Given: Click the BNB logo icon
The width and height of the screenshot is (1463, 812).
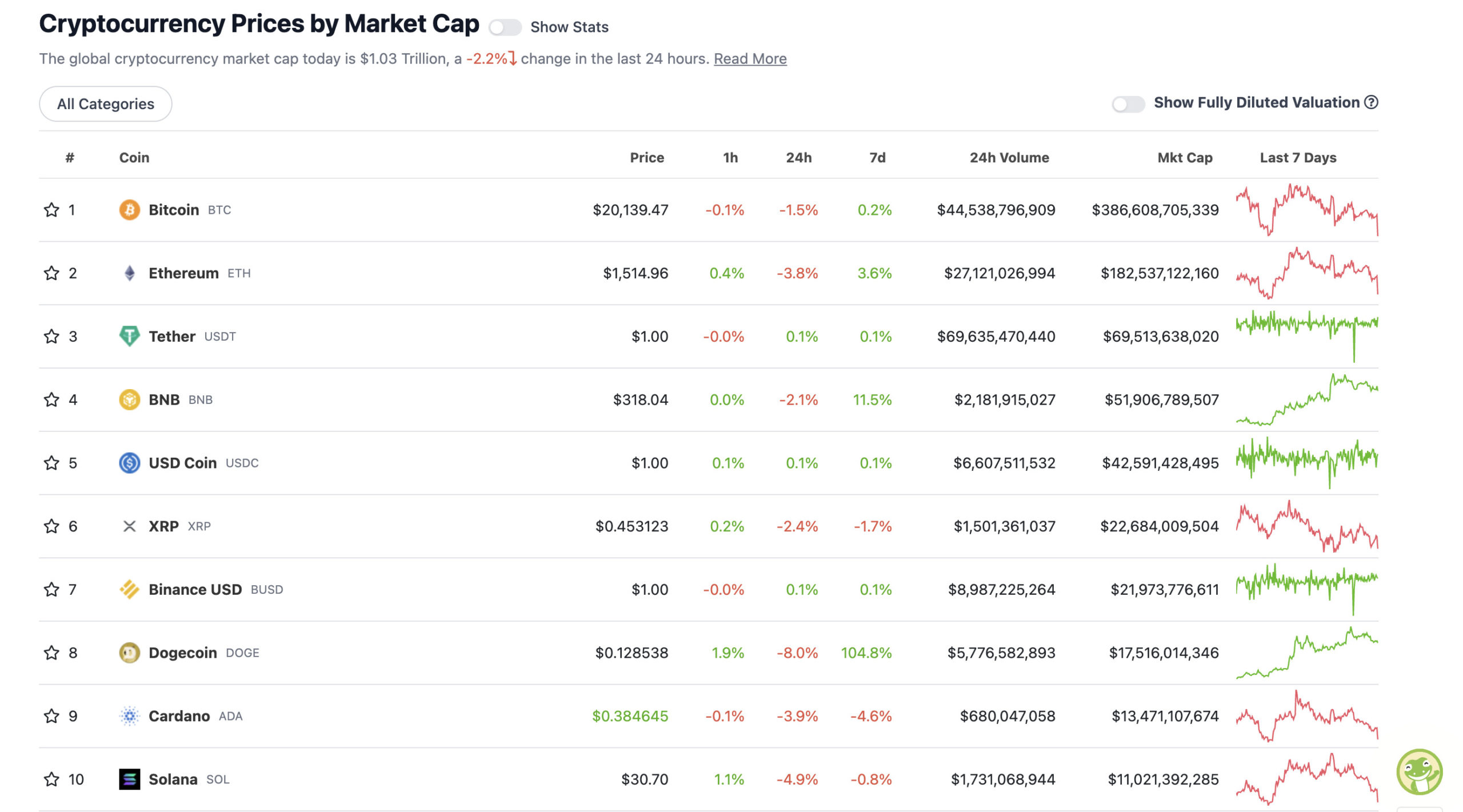Looking at the screenshot, I should pos(130,399).
